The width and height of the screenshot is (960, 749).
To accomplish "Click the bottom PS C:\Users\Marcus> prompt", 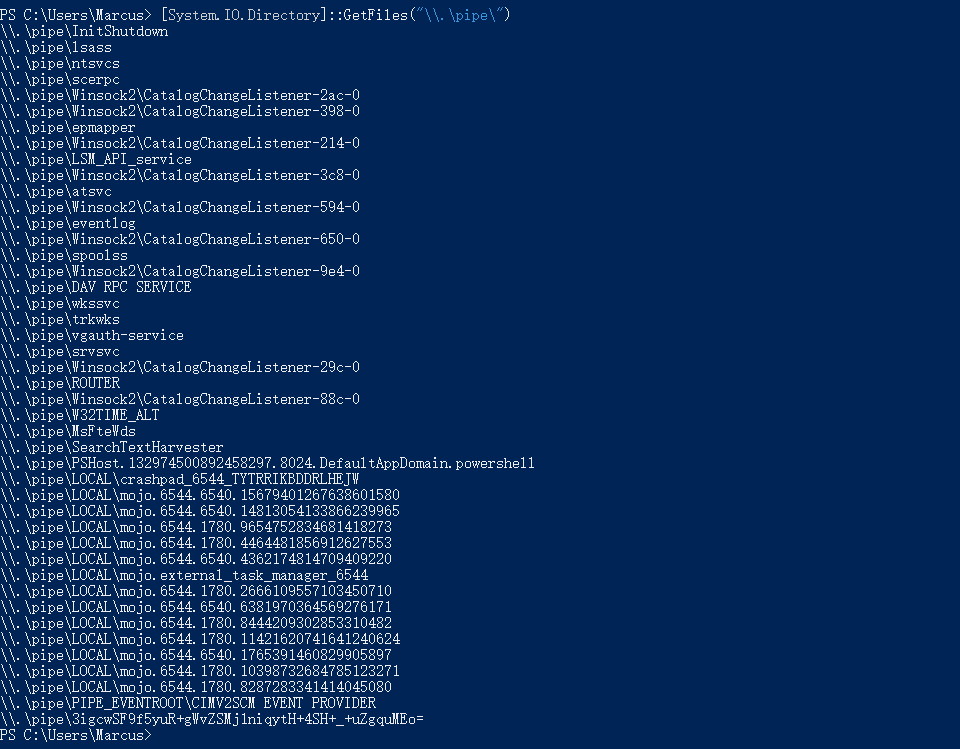I will [76, 735].
